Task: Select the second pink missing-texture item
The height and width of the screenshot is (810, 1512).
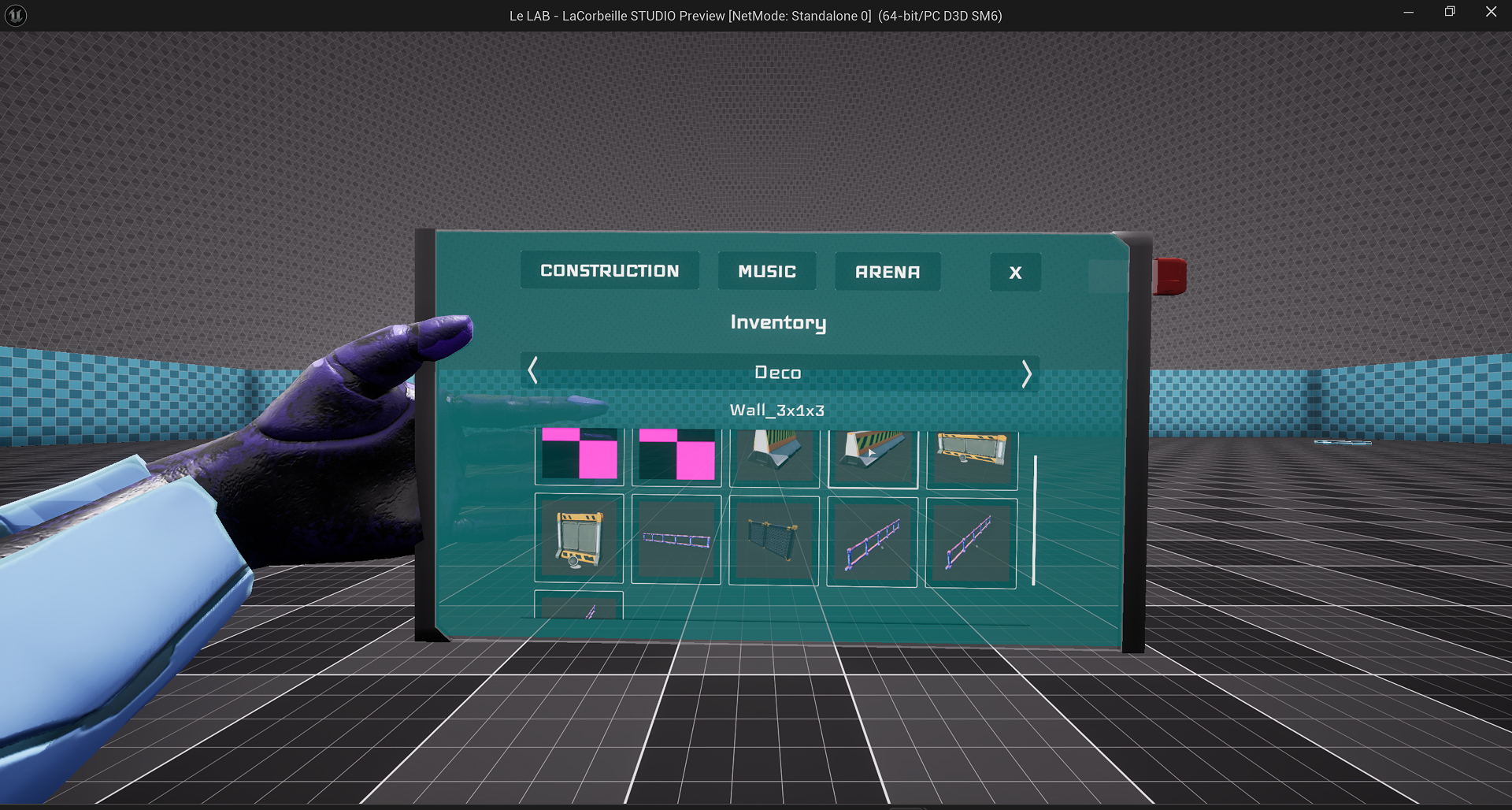Action: click(676, 455)
